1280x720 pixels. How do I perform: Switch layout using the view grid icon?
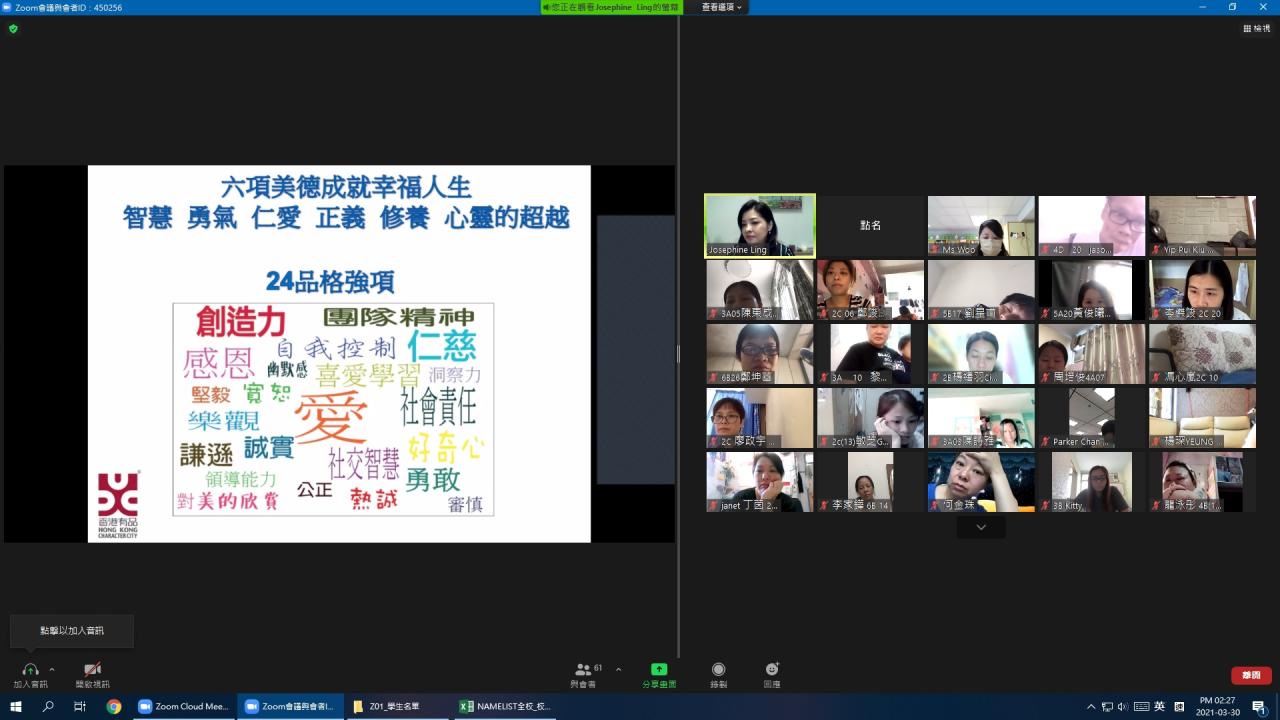tap(1256, 29)
